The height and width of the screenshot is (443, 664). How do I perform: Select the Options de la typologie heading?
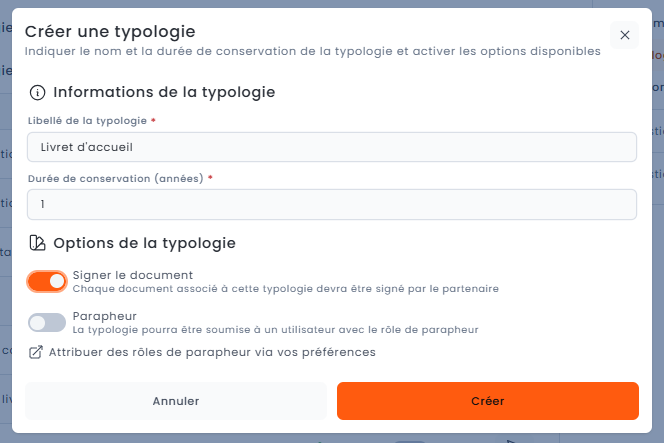(144, 243)
